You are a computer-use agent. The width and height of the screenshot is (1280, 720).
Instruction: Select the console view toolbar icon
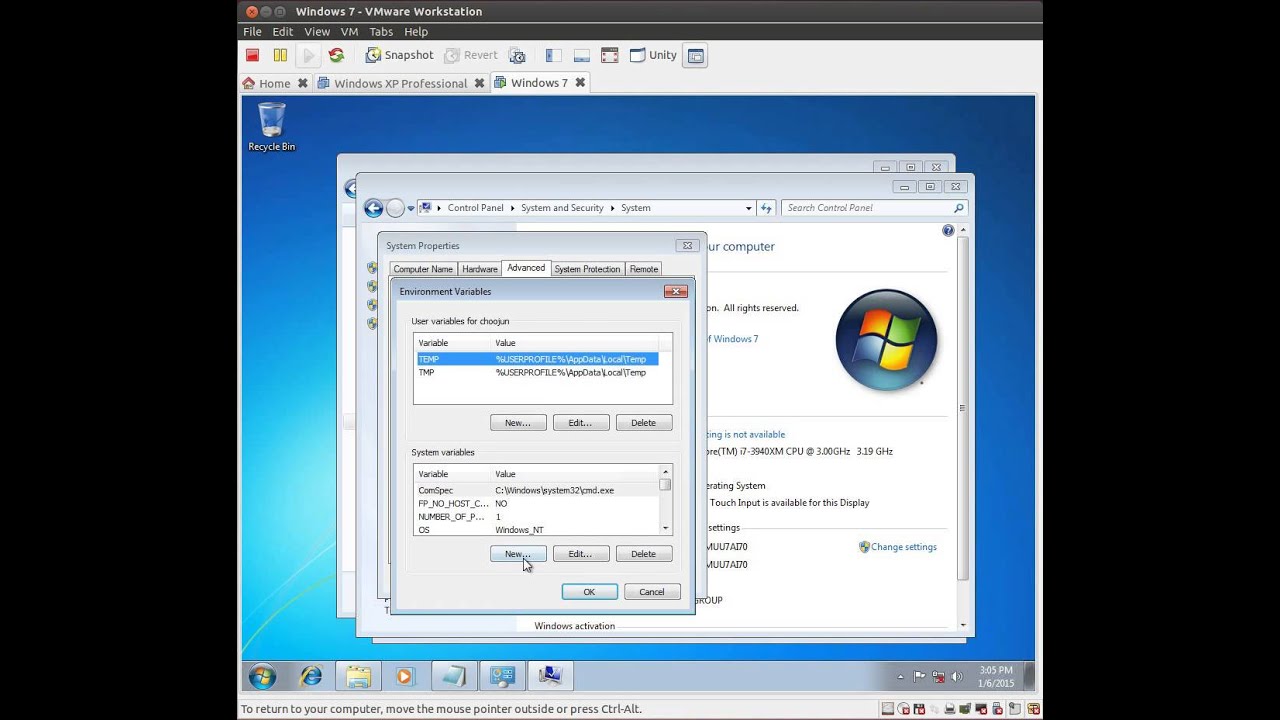(695, 56)
